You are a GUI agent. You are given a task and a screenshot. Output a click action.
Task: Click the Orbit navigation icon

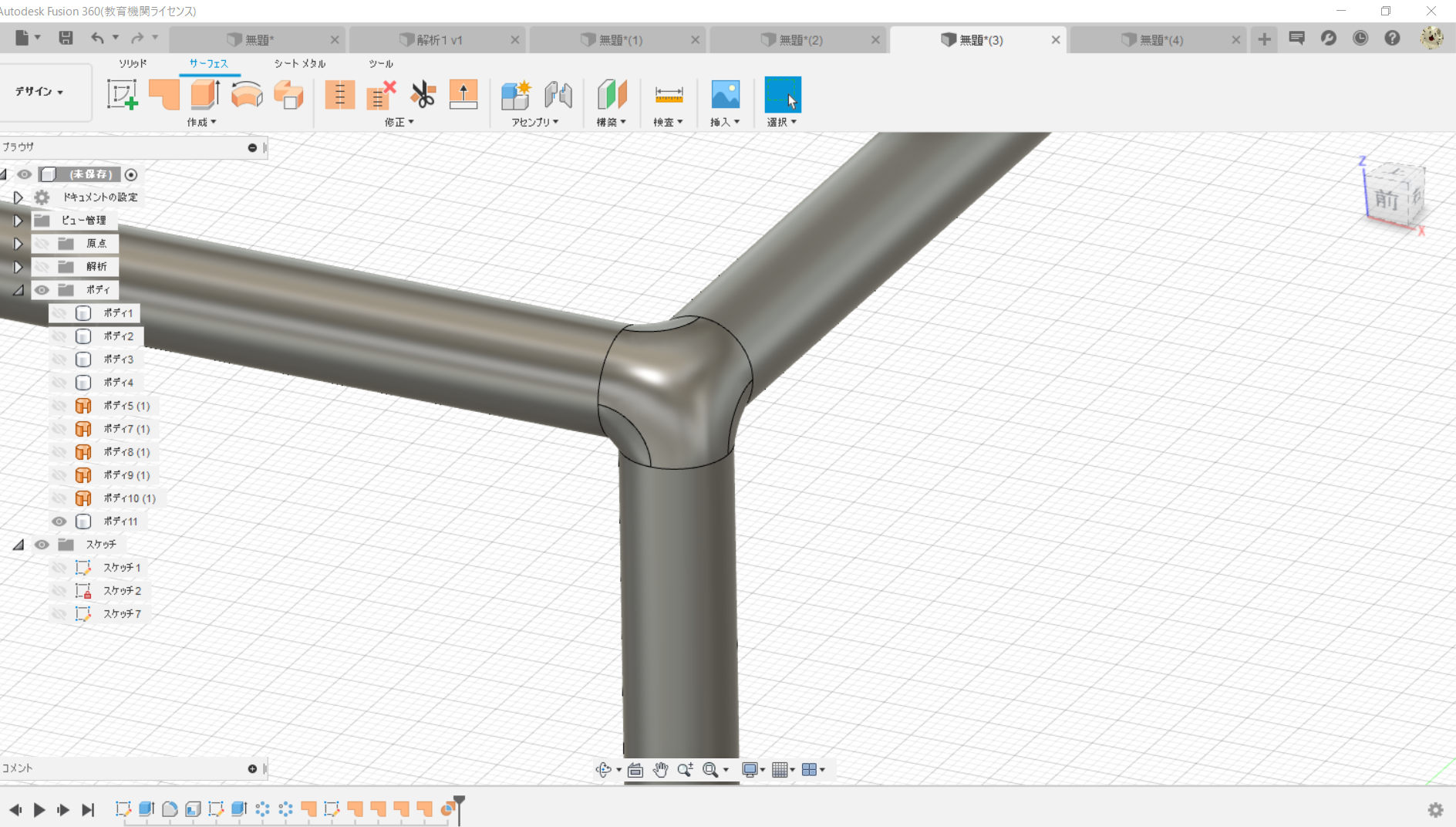603,770
